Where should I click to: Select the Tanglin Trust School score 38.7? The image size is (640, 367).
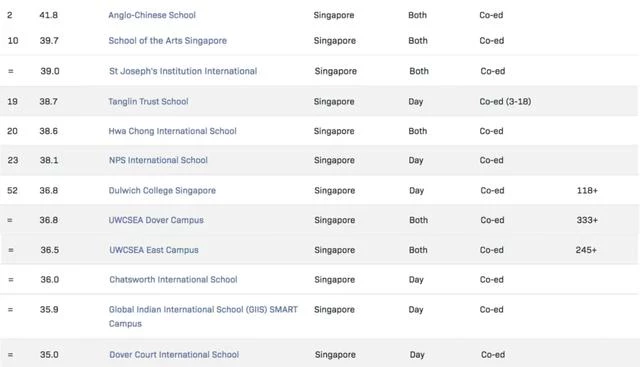point(49,101)
